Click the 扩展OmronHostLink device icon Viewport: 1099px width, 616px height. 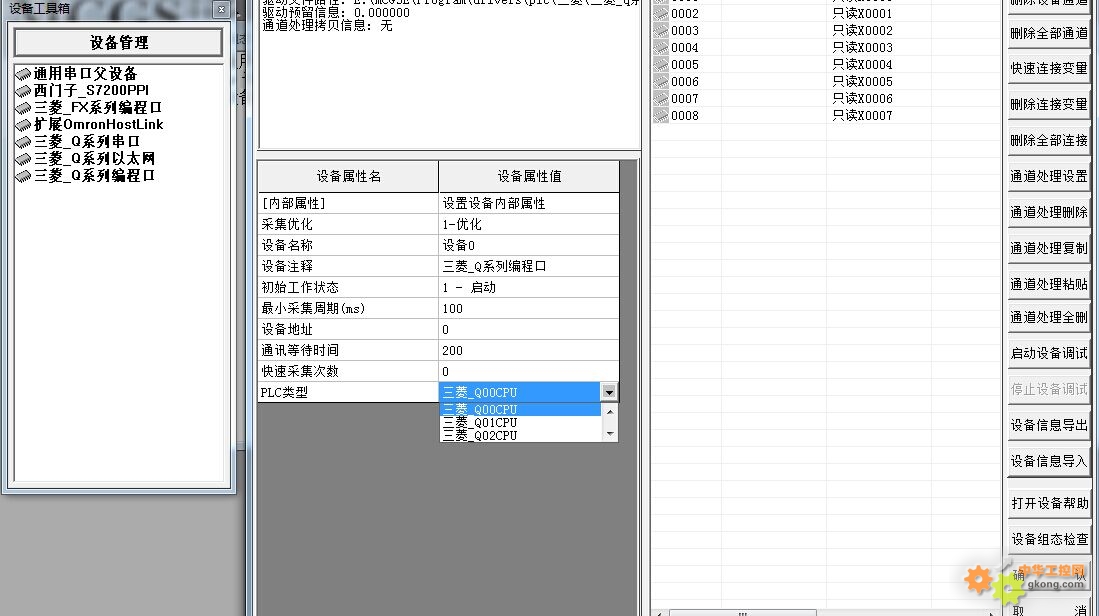click(x=23, y=125)
